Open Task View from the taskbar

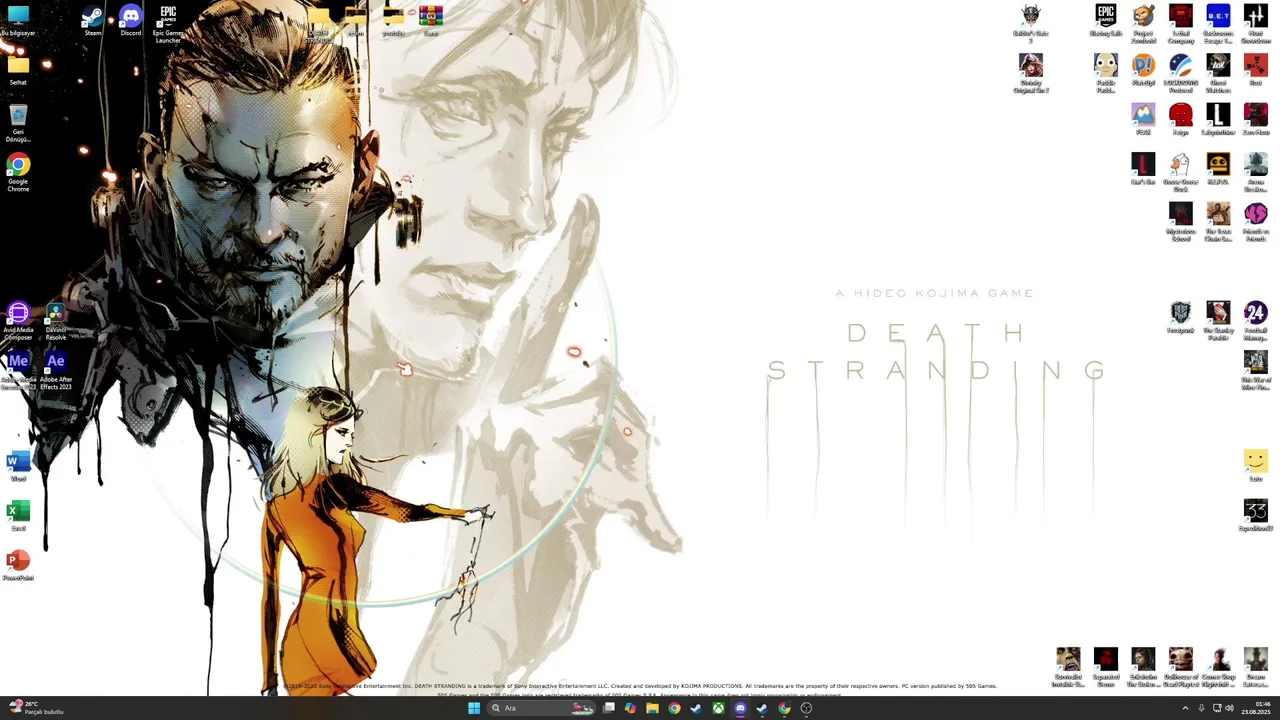[608, 708]
